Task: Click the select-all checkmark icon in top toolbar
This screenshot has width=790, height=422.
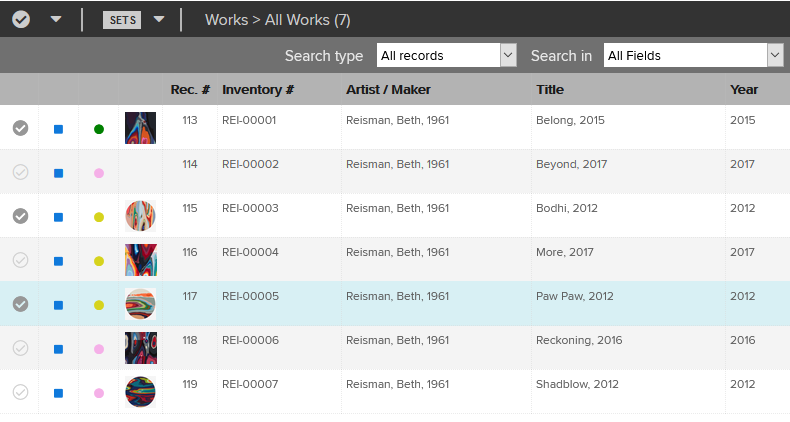Action: tap(21, 19)
